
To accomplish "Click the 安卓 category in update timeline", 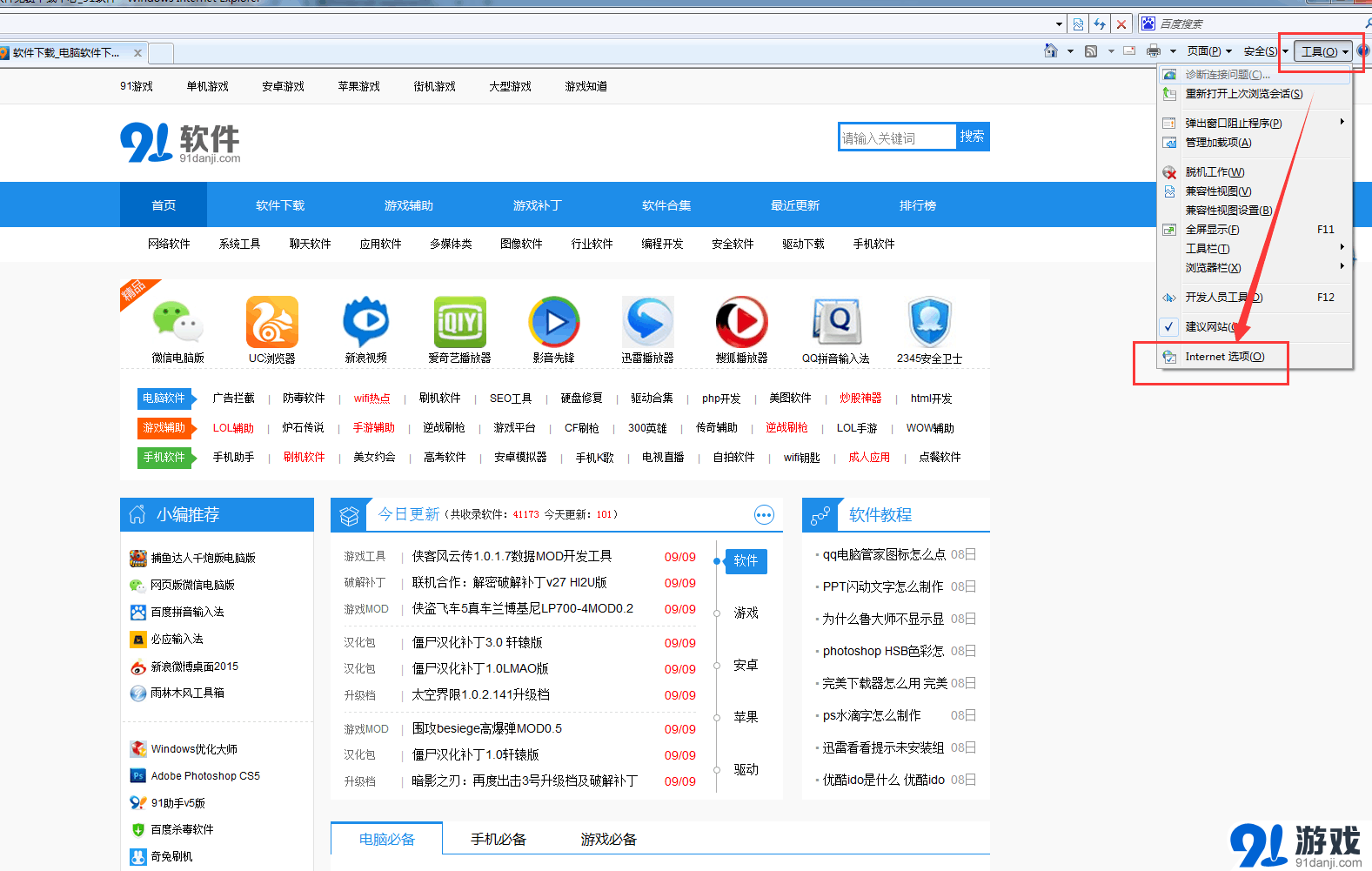I will tap(746, 665).
